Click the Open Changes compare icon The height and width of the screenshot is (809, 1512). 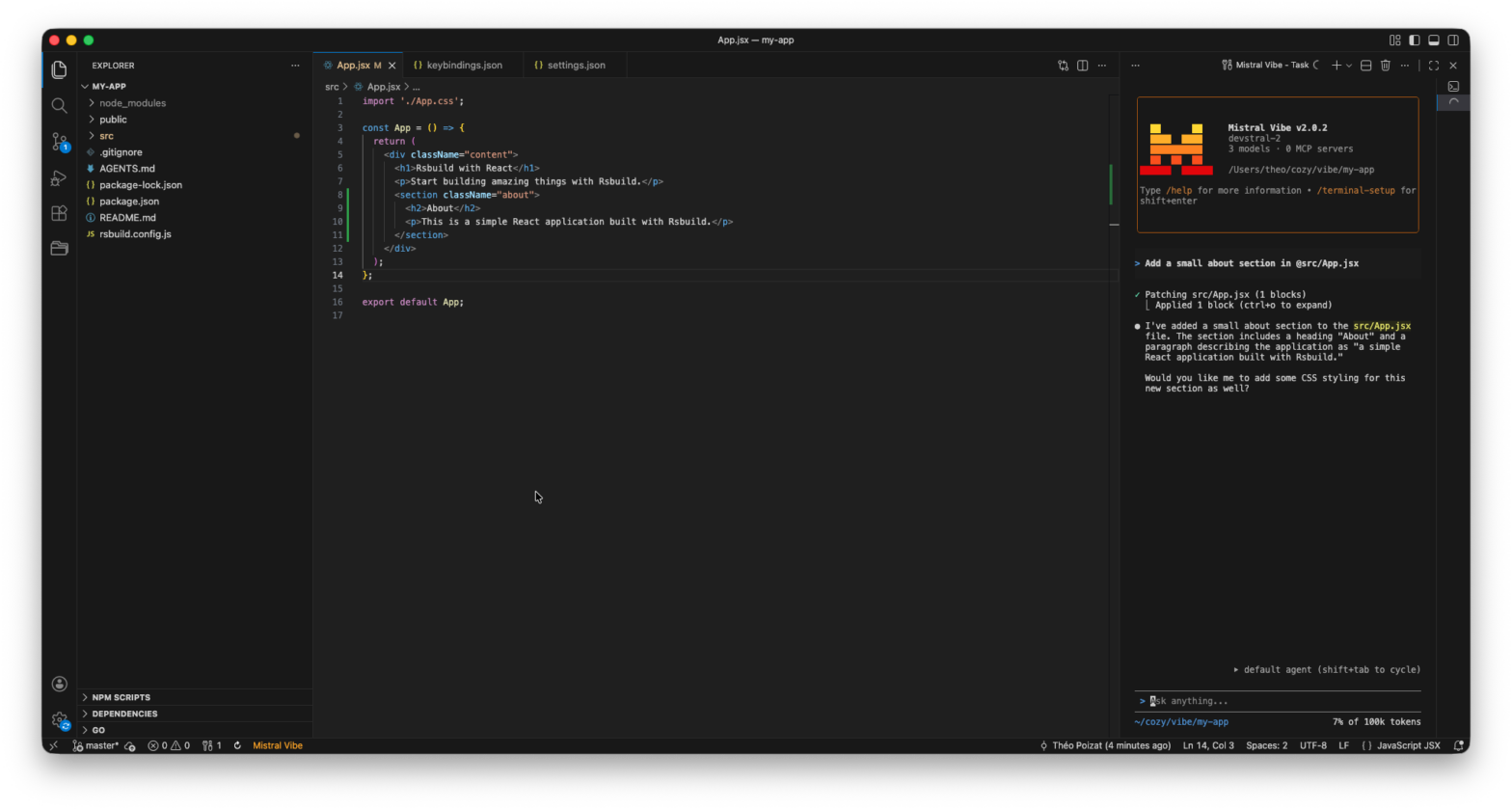1063,66
